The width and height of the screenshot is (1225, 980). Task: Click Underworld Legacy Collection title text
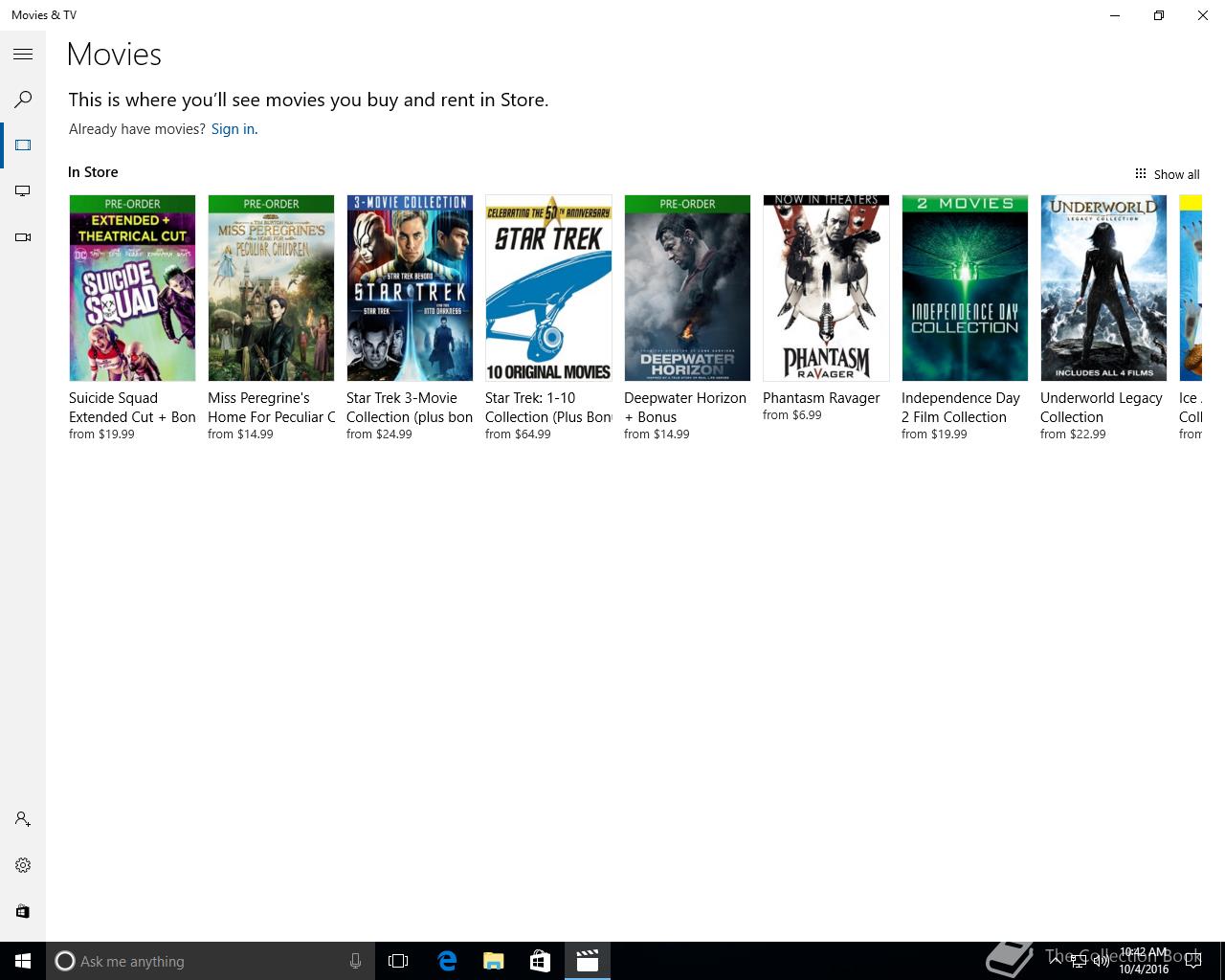point(1102,408)
